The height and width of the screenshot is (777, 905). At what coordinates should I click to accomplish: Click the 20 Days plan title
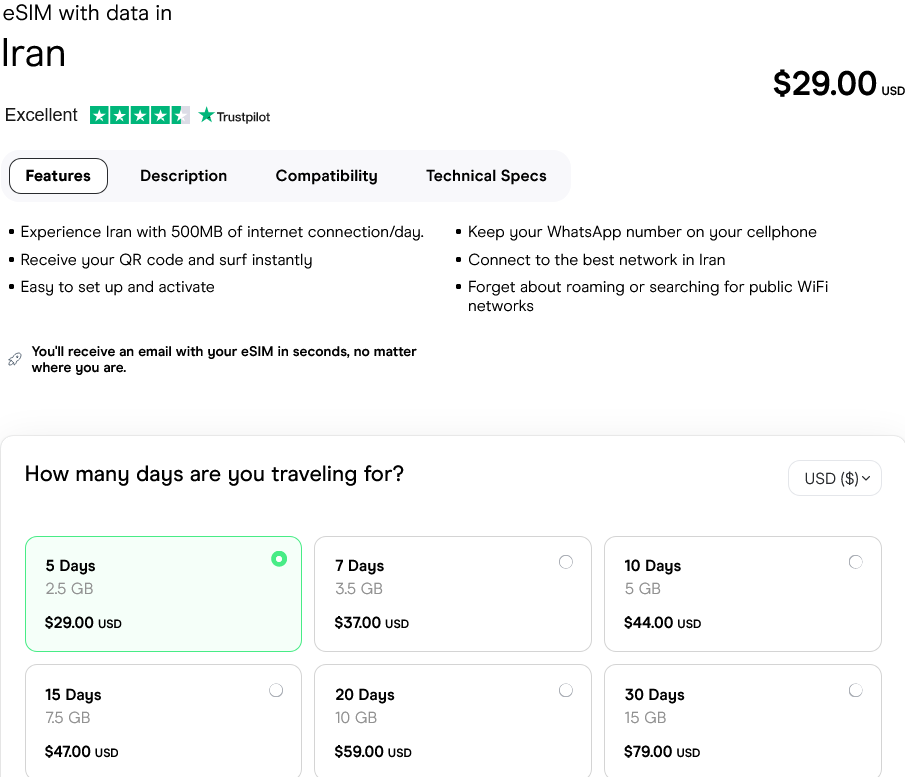(363, 695)
